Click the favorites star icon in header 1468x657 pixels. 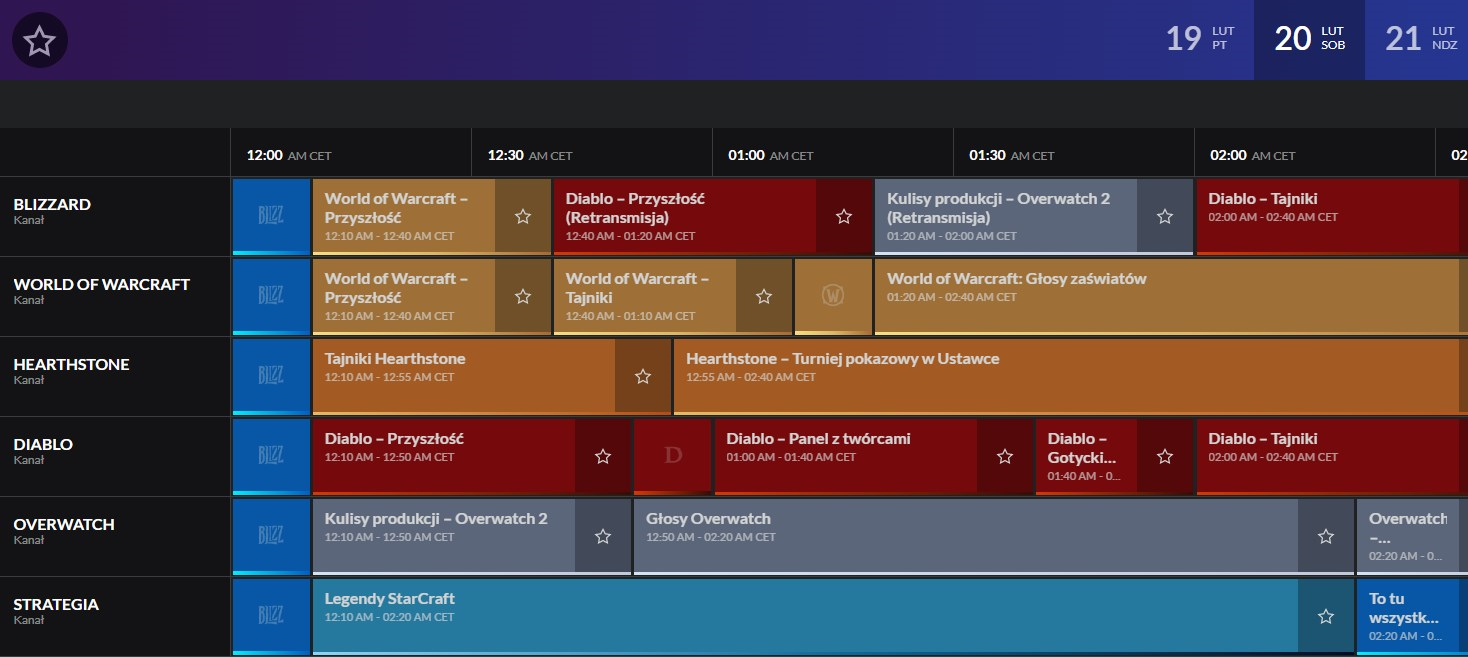tap(39, 41)
